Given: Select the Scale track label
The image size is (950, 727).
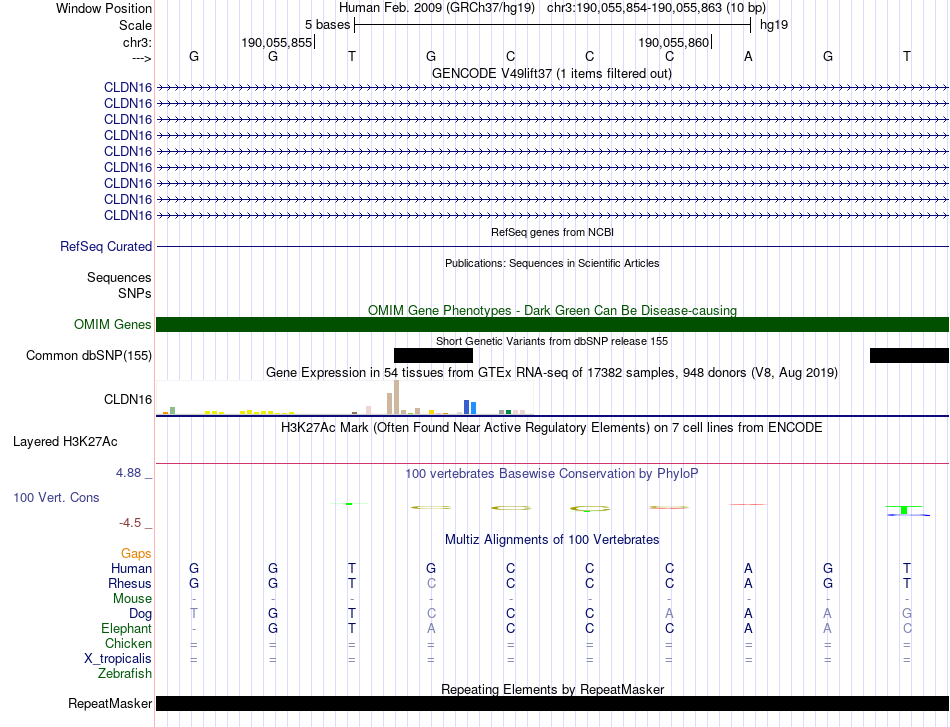Looking at the screenshot, I should (x=135, y=25).
